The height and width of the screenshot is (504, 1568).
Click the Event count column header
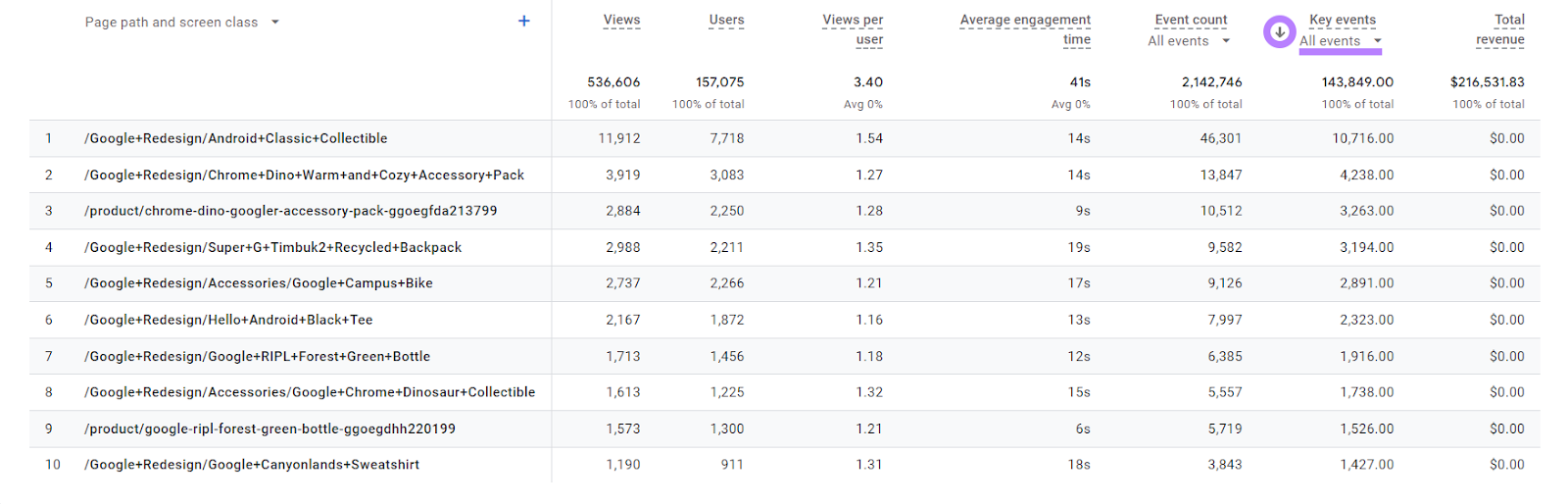1191,20
